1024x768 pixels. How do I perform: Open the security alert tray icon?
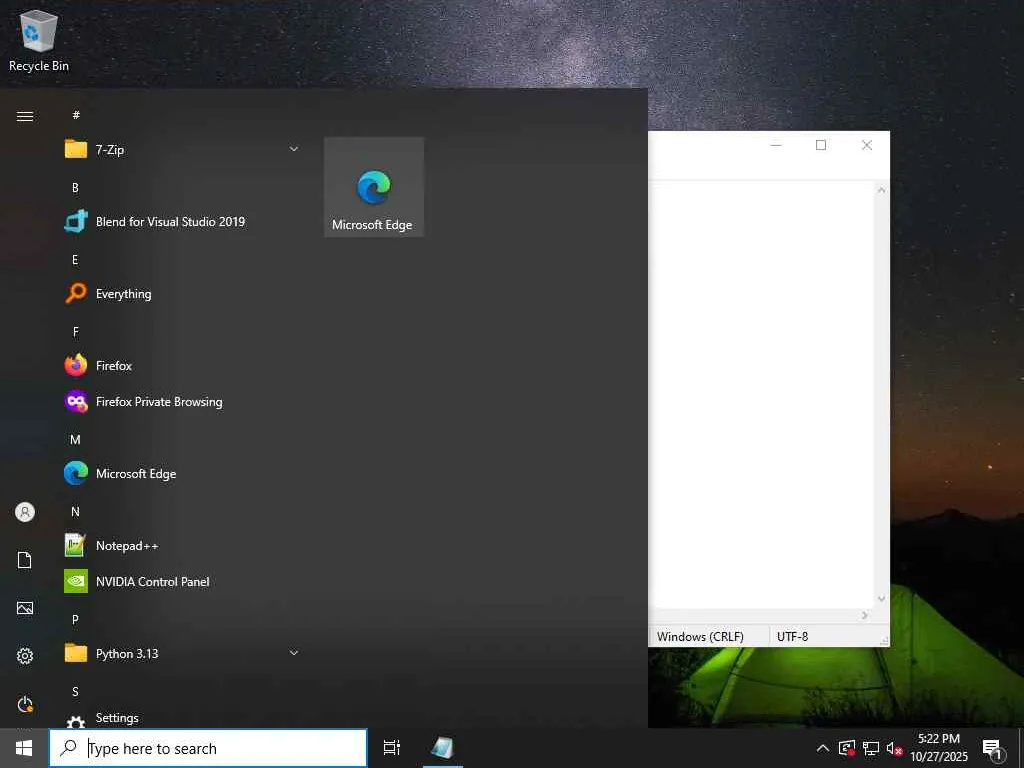[x=847, y=748]
